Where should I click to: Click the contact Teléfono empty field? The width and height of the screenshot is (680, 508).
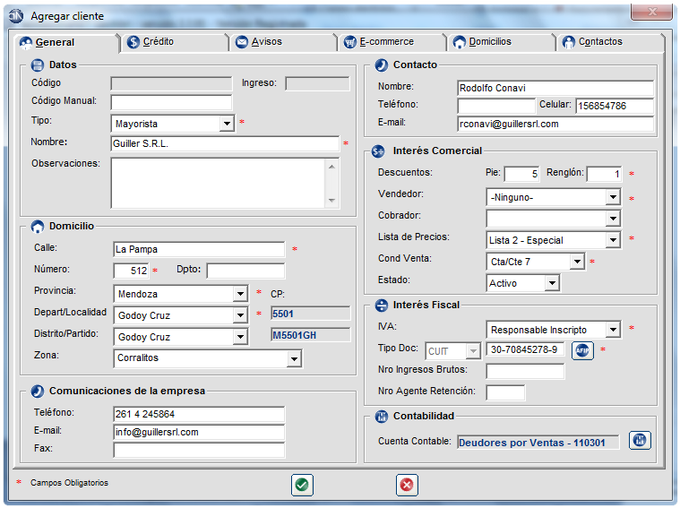point(496,106)
